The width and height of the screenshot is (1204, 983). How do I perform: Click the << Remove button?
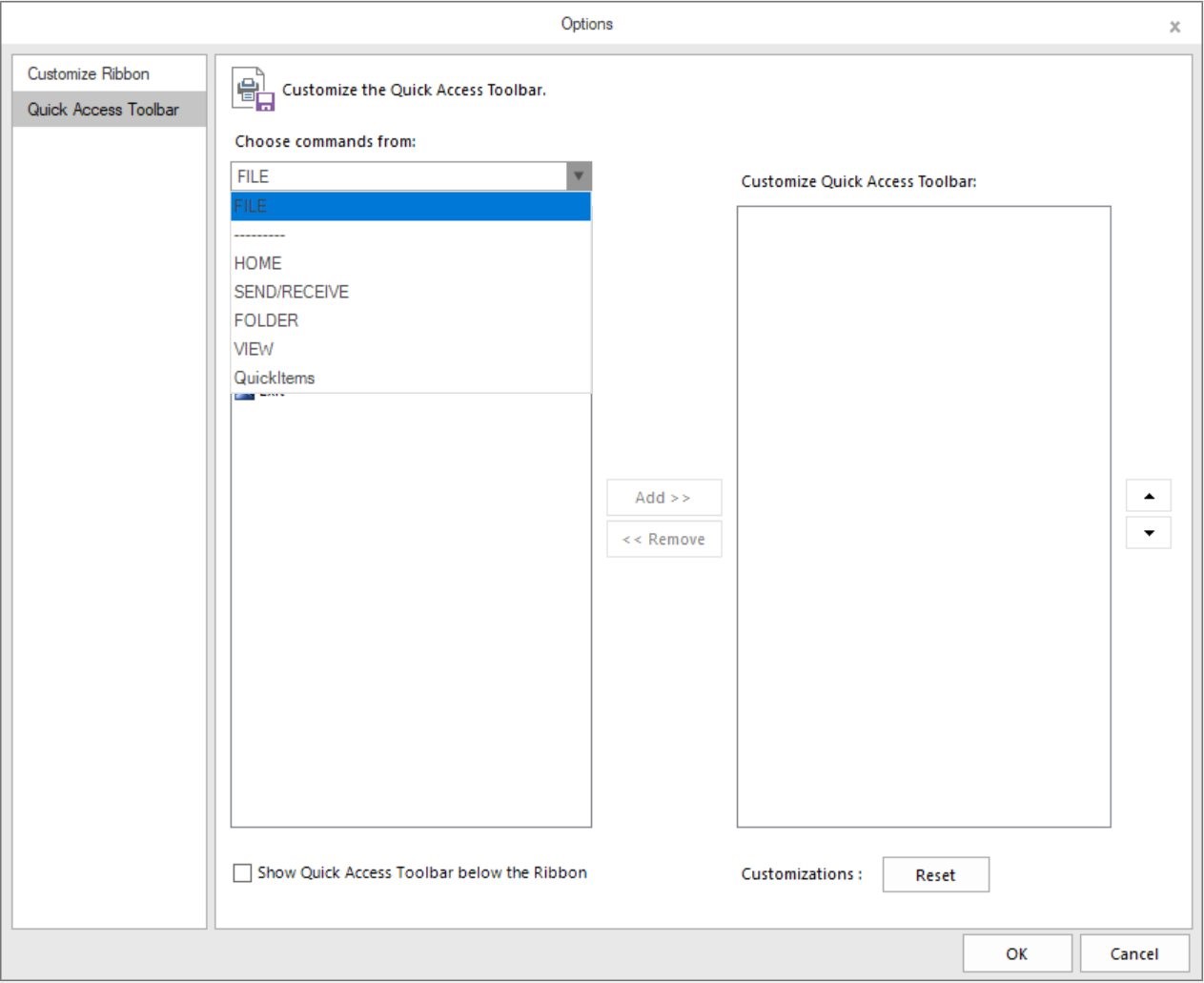[x=663, y=540]
